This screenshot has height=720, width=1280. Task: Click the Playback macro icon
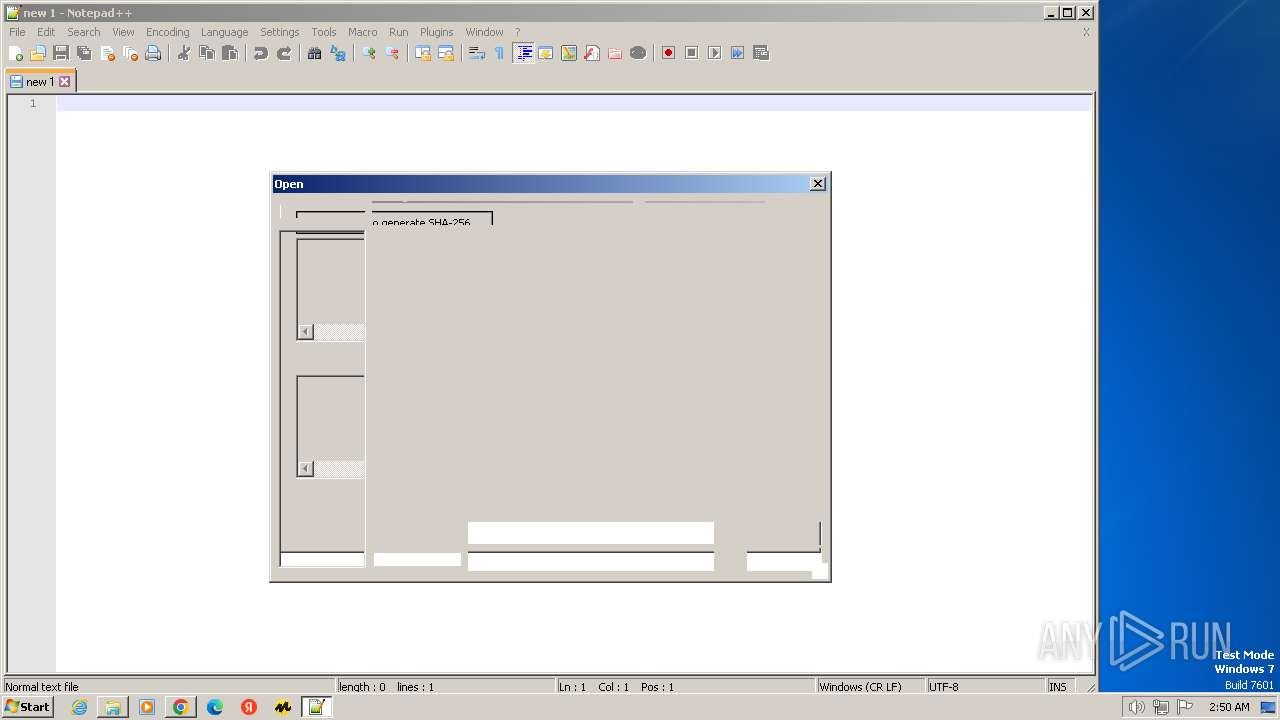[x=714, y=53]
